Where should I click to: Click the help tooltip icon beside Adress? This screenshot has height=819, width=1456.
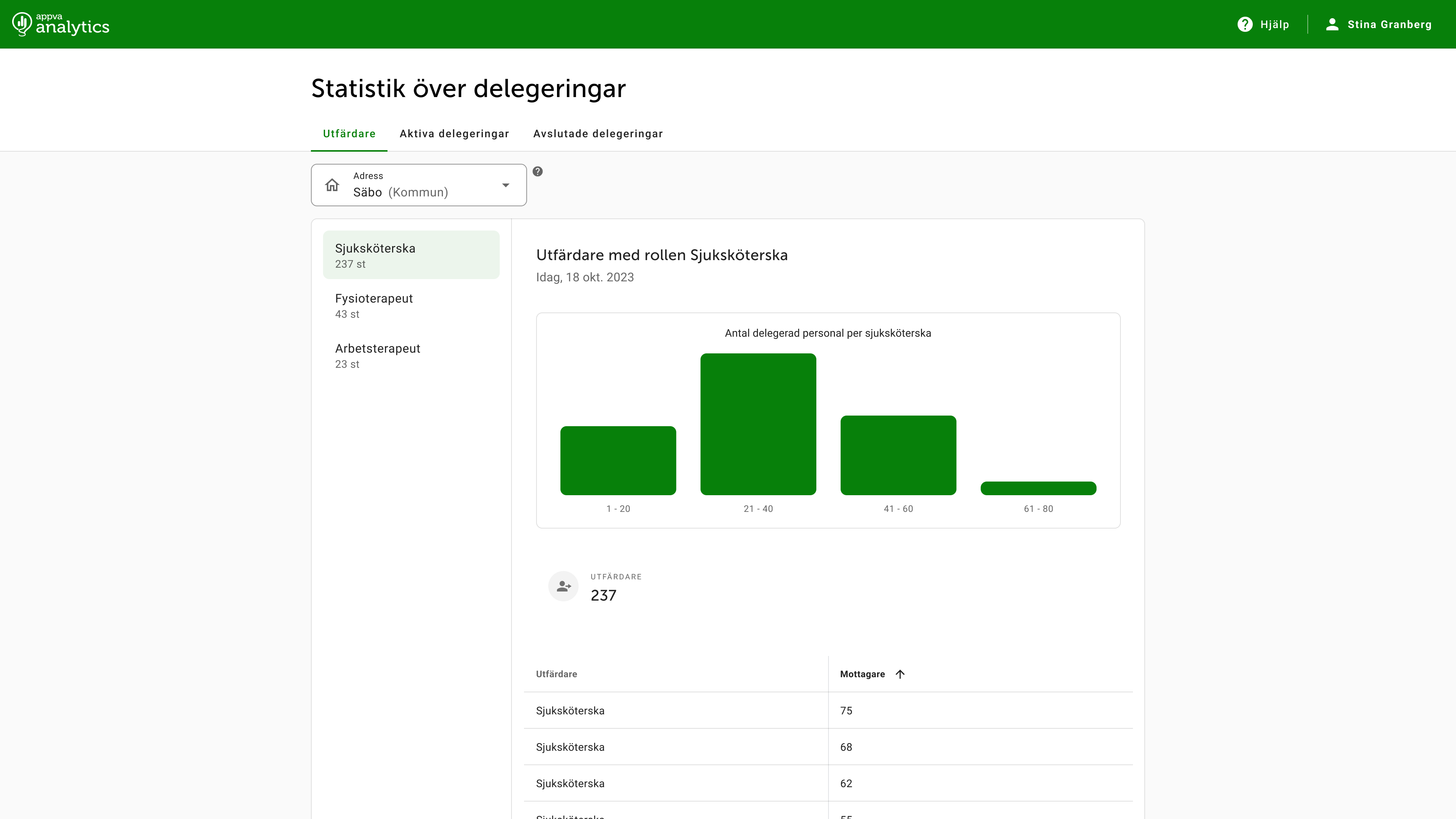[x=538, y=172]
